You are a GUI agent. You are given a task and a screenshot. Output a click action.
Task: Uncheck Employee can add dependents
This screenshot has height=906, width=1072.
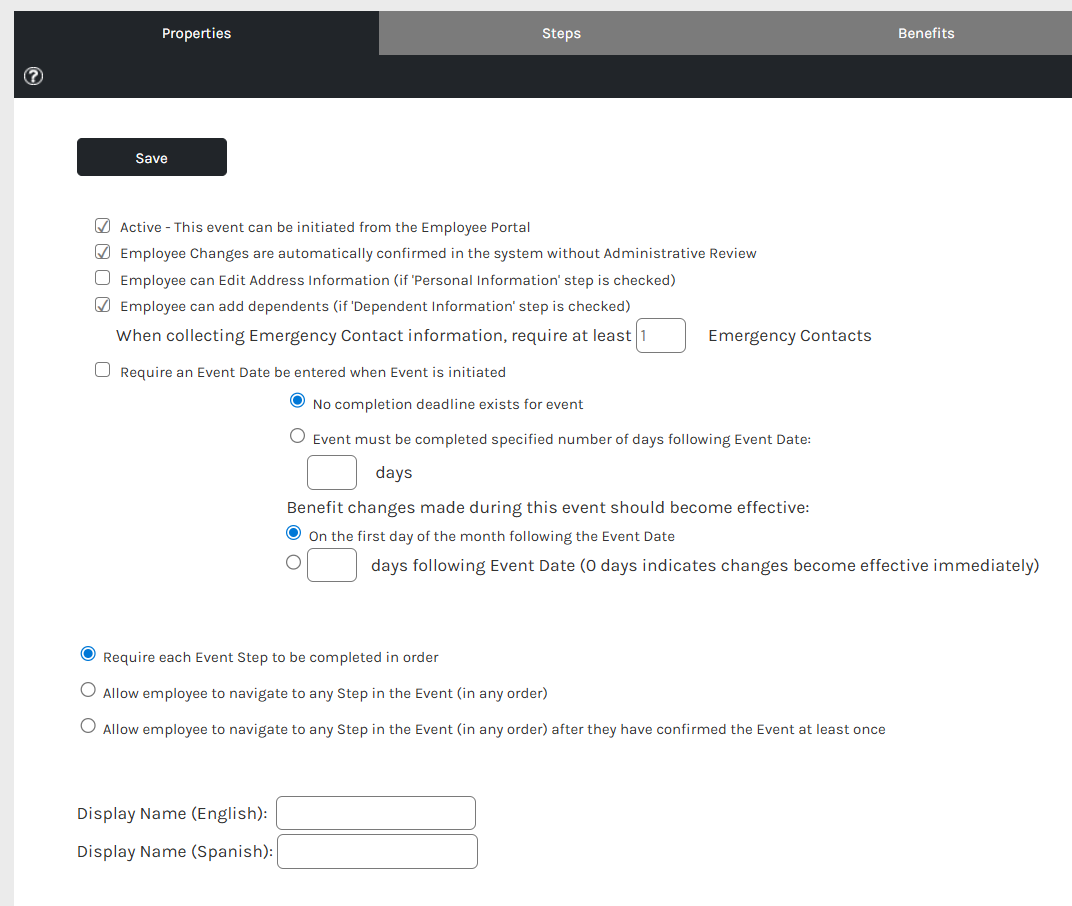coord(103,304)
